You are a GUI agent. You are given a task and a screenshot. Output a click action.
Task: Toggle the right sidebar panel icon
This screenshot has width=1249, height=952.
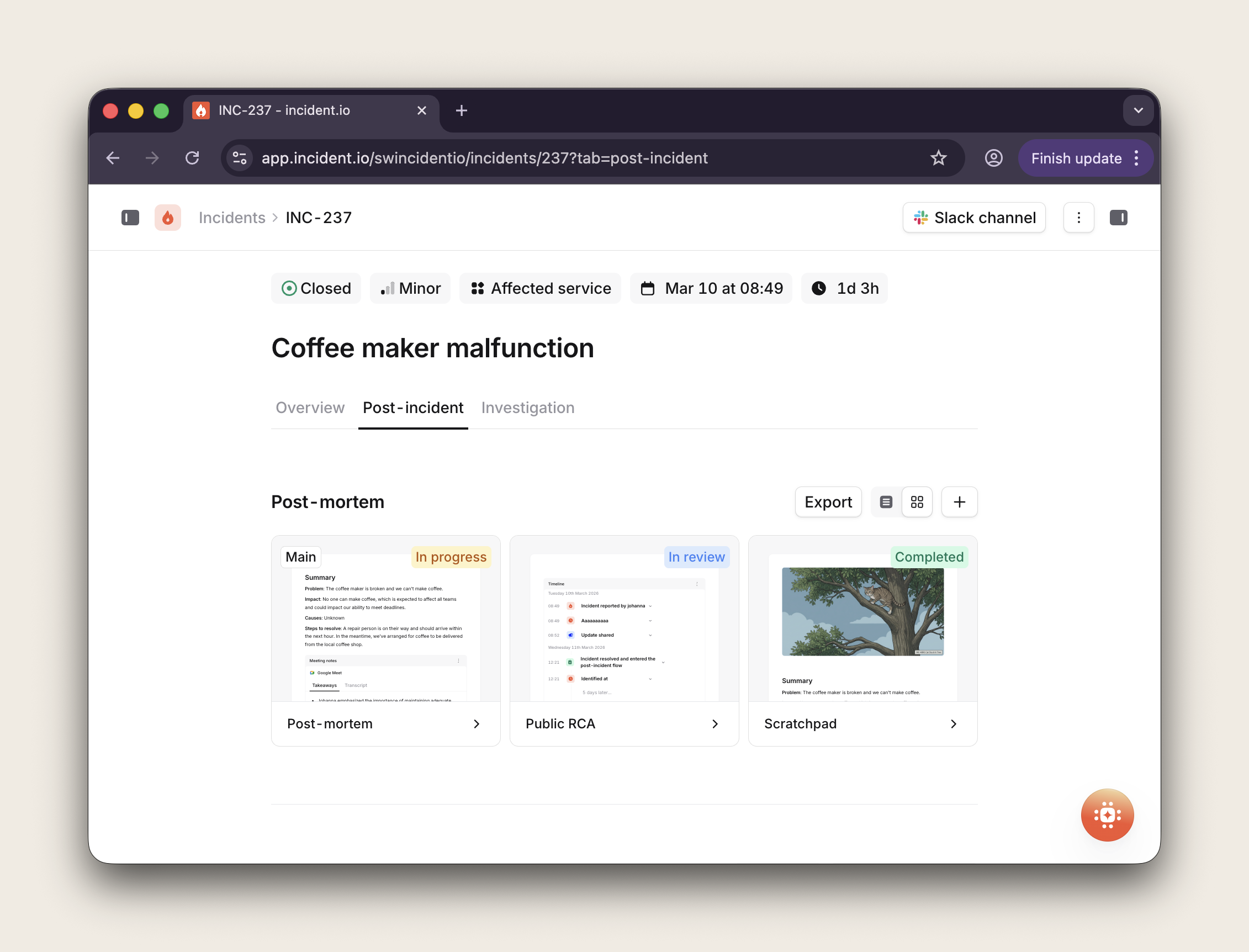coord(1118,218)
